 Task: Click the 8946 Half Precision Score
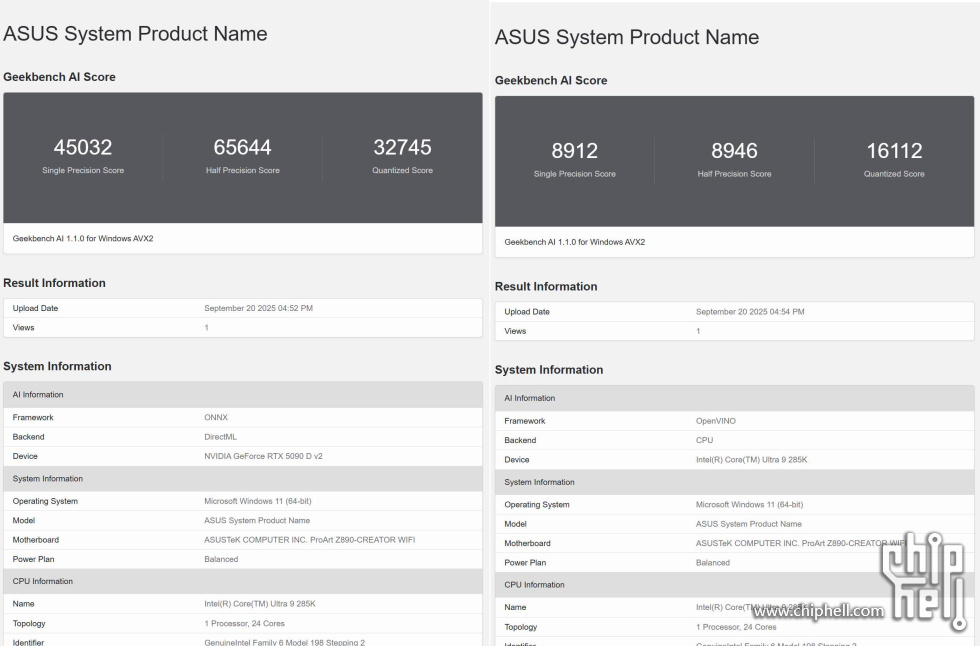734,151
